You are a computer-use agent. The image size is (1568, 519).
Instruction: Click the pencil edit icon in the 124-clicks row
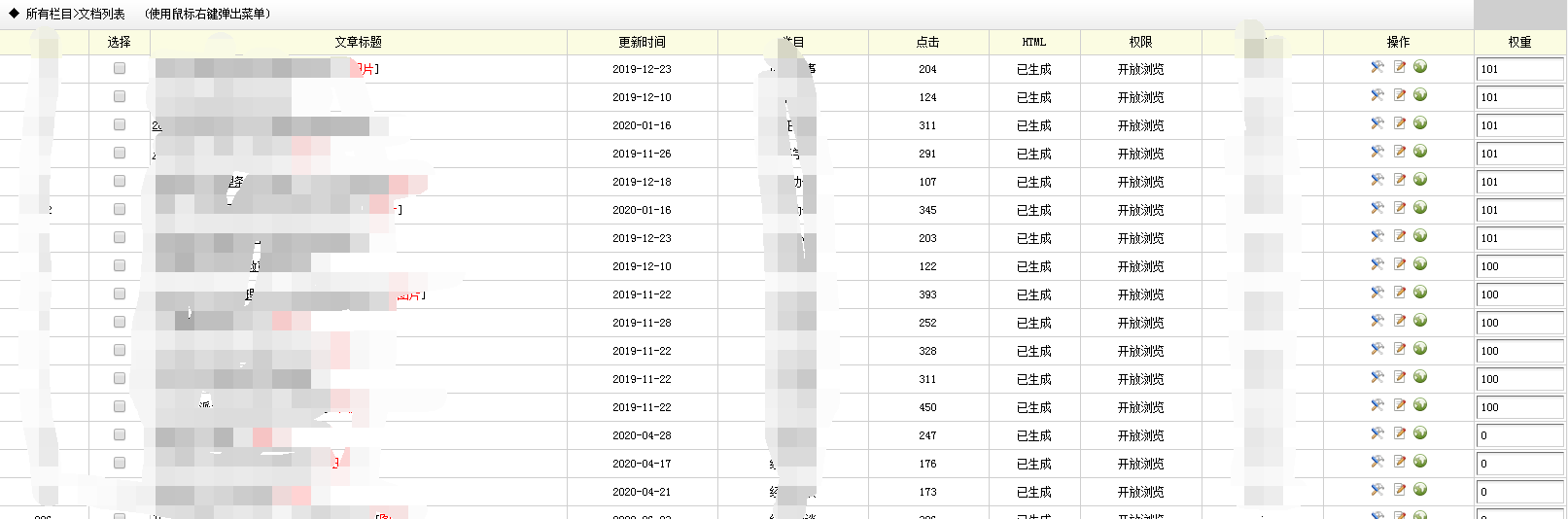pyautogui.click(x=1400, y=95)
